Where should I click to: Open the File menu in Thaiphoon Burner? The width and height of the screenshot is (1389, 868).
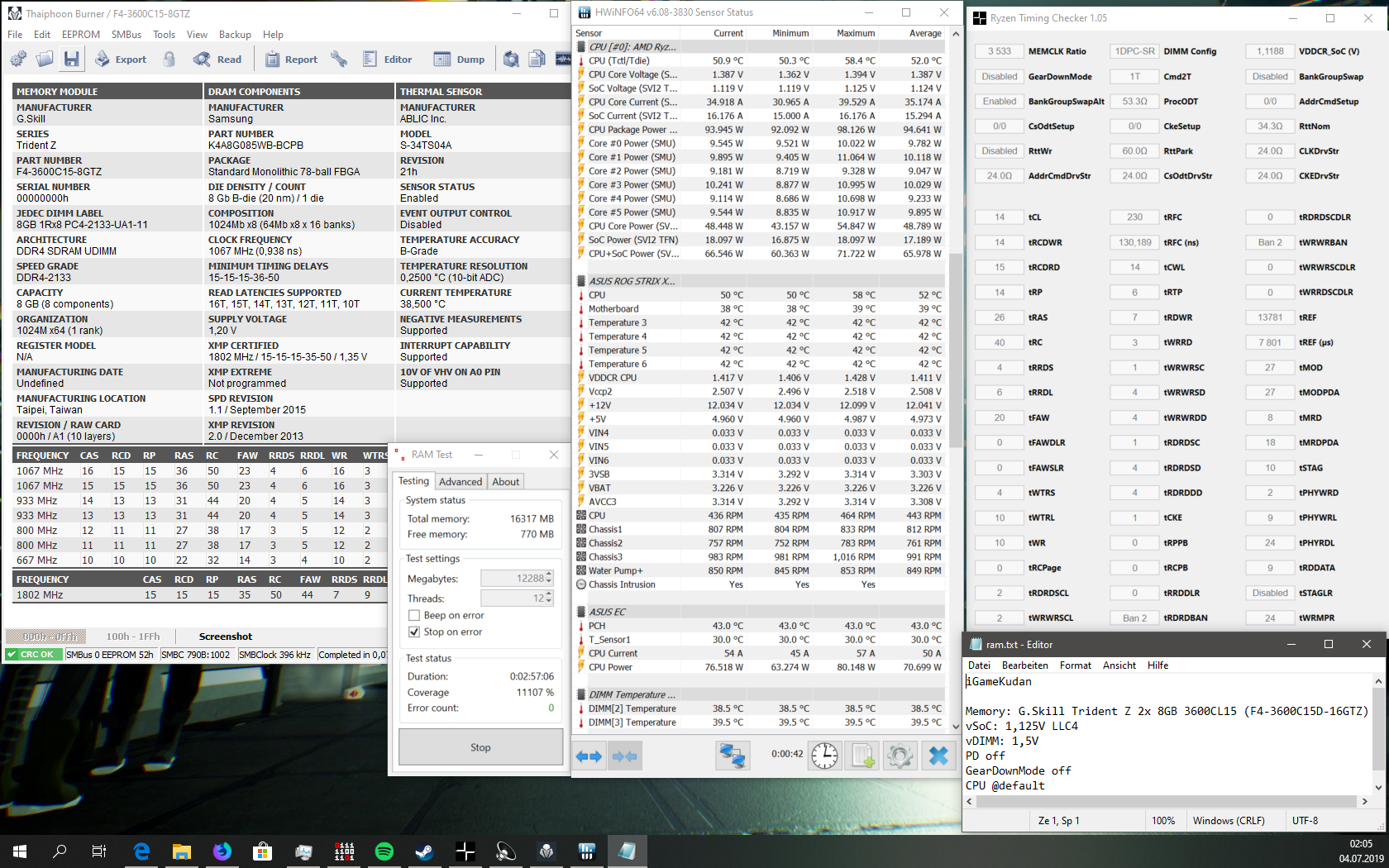[x=15, y=35]
